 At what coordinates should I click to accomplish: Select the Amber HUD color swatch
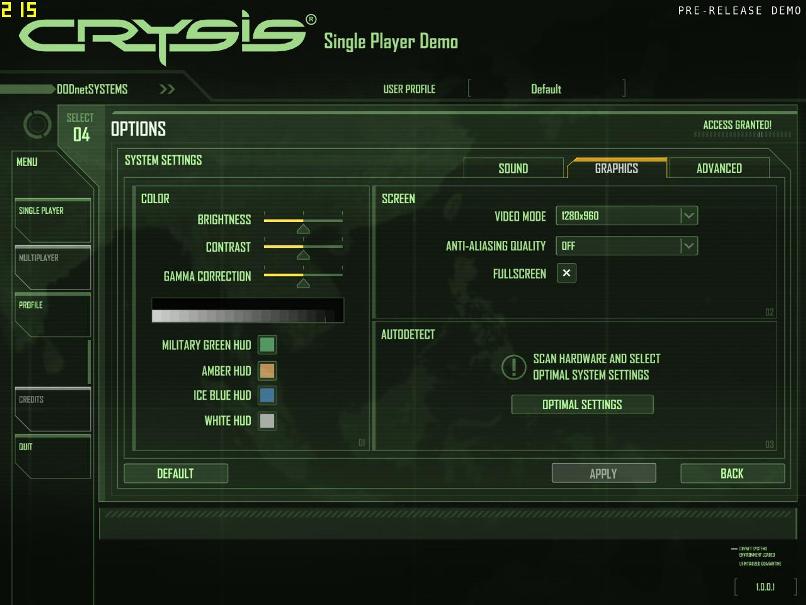tap(267, 371)
